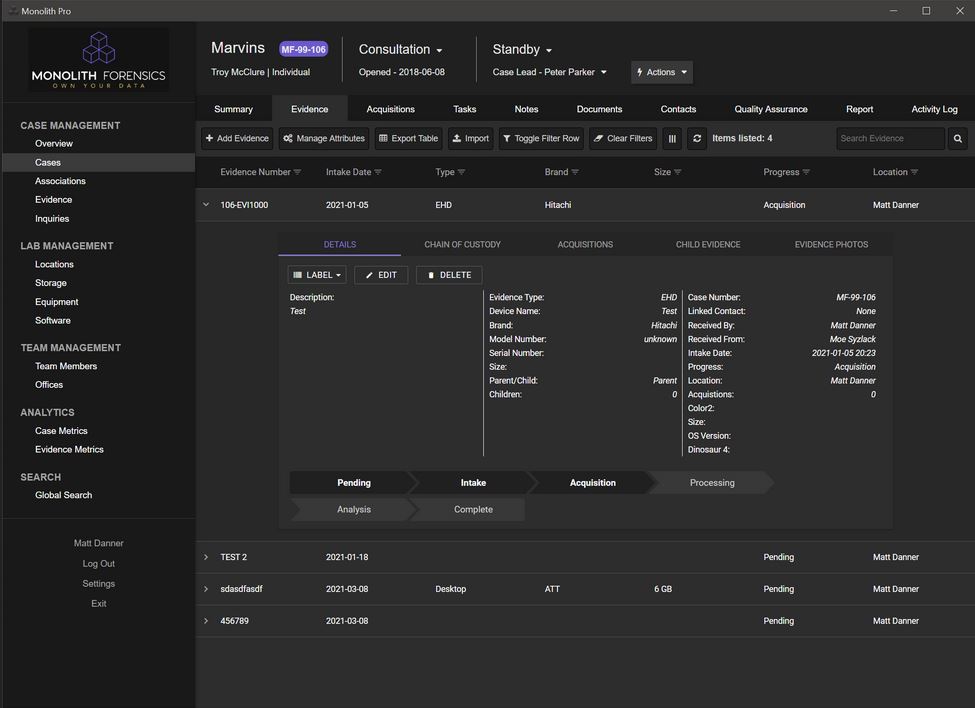Set progress to Processing step
This screenshot has height=708, width=975.
(712, 482)
